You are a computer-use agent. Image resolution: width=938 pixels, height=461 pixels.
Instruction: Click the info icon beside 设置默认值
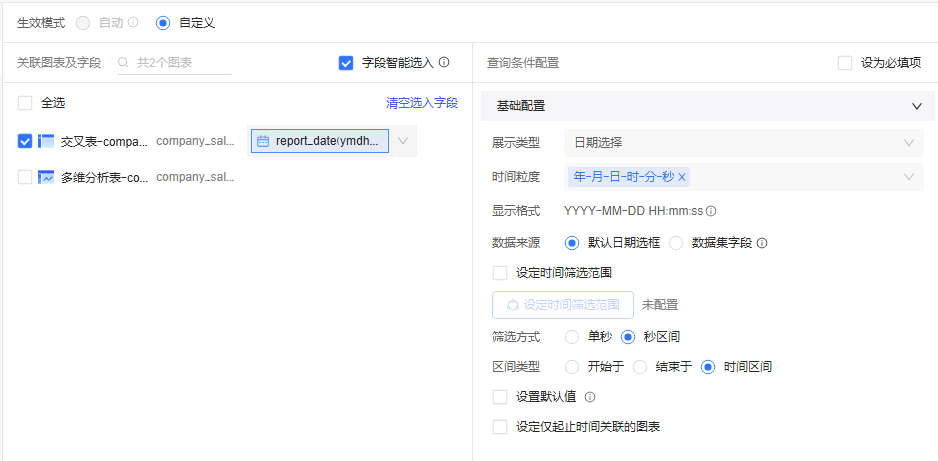click(x=590, y=397)
